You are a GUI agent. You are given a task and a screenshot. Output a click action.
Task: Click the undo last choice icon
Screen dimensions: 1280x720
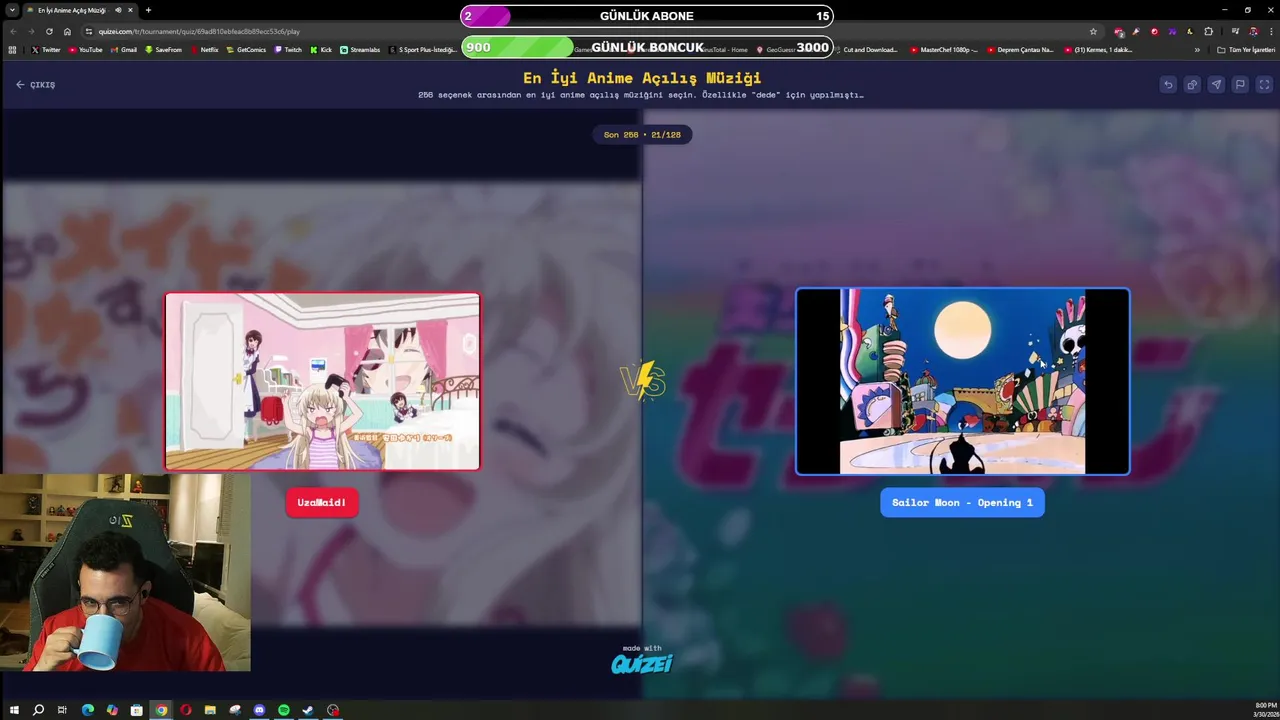coord(1168,85)
